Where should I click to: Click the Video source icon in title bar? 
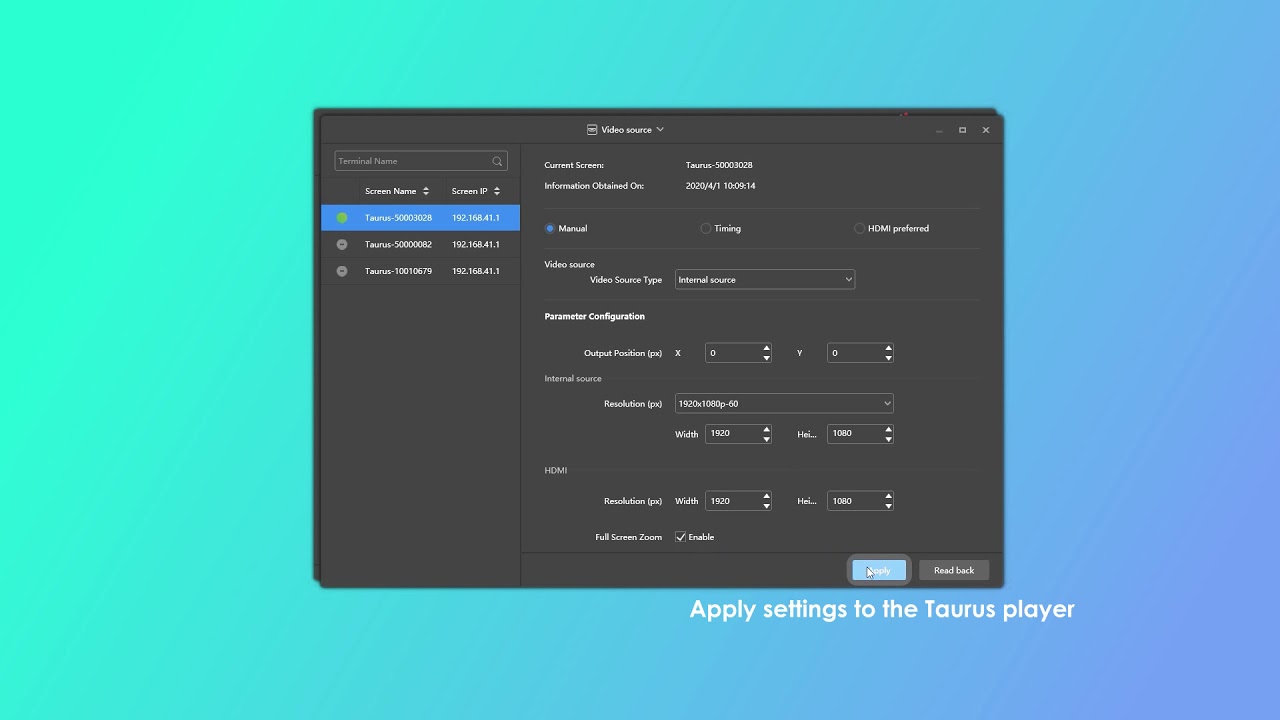(x=592, y=130)
